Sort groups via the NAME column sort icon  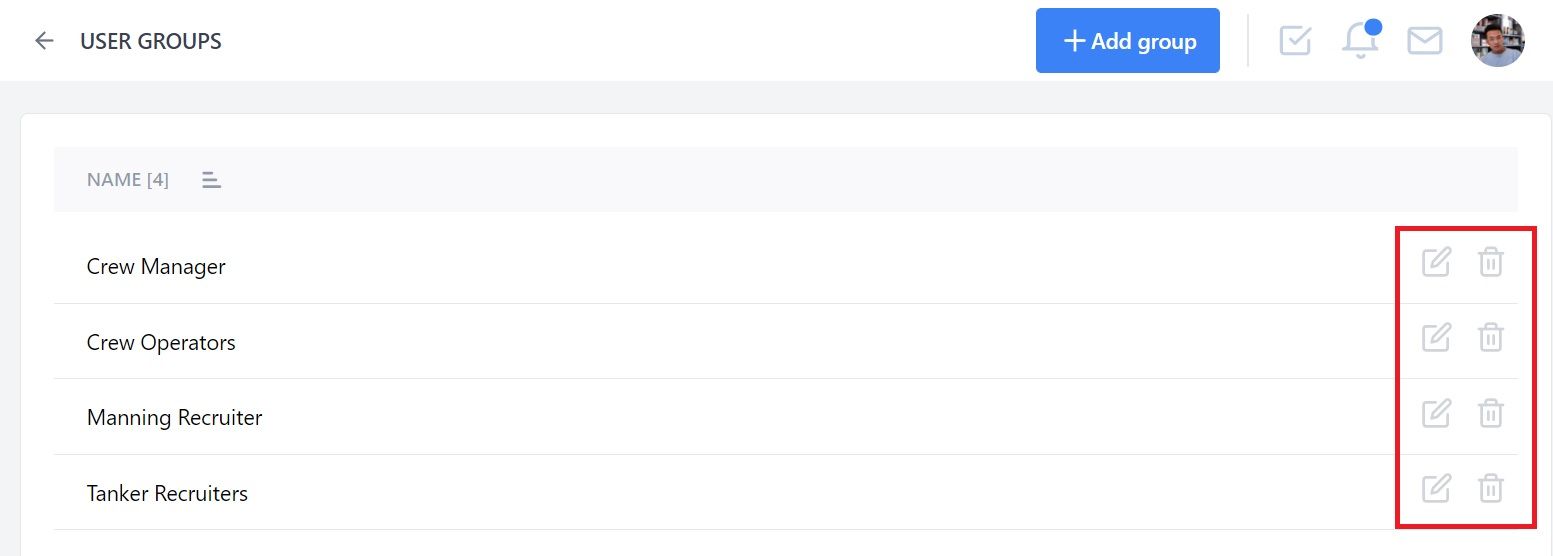click(x=211, y=180)
